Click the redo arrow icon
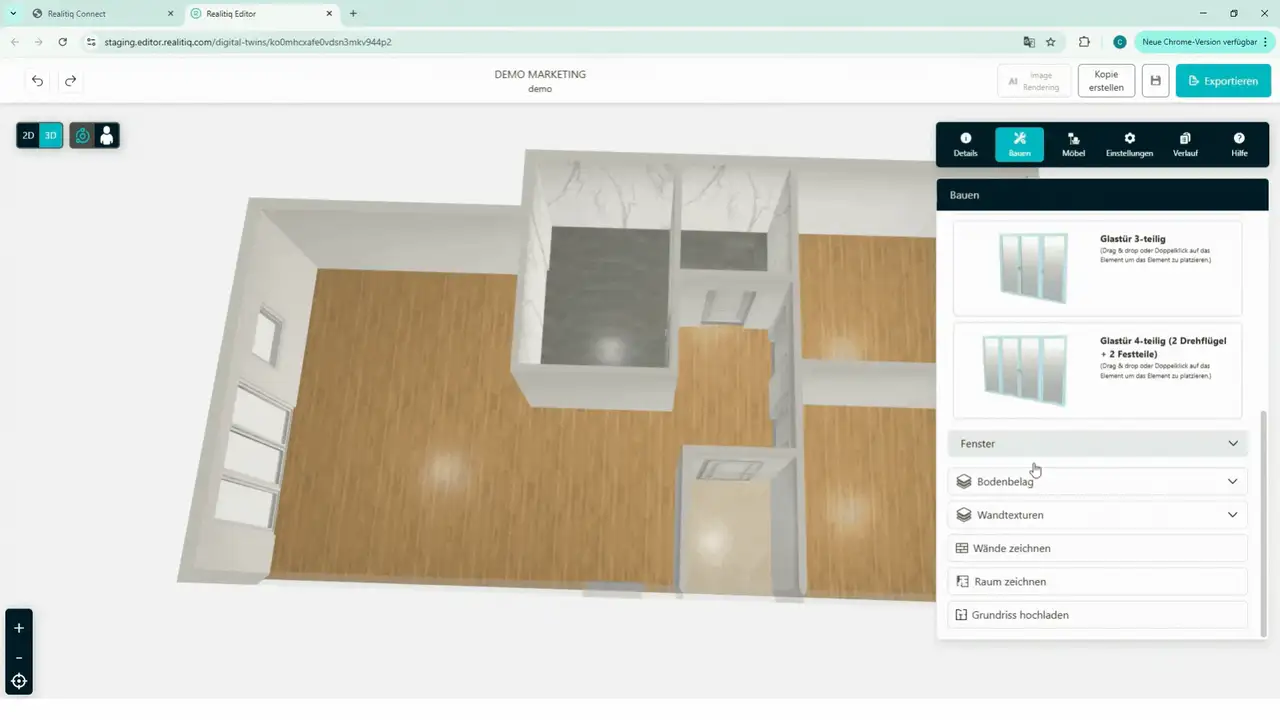This screenshot has height=720, width=1280. pyautogui.click(x=71, y=81)
